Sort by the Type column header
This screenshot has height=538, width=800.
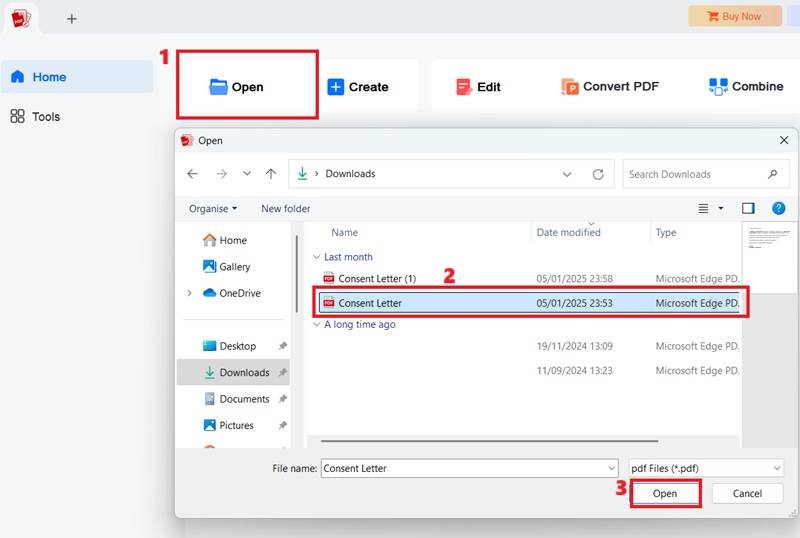click(x=666, y=232)
